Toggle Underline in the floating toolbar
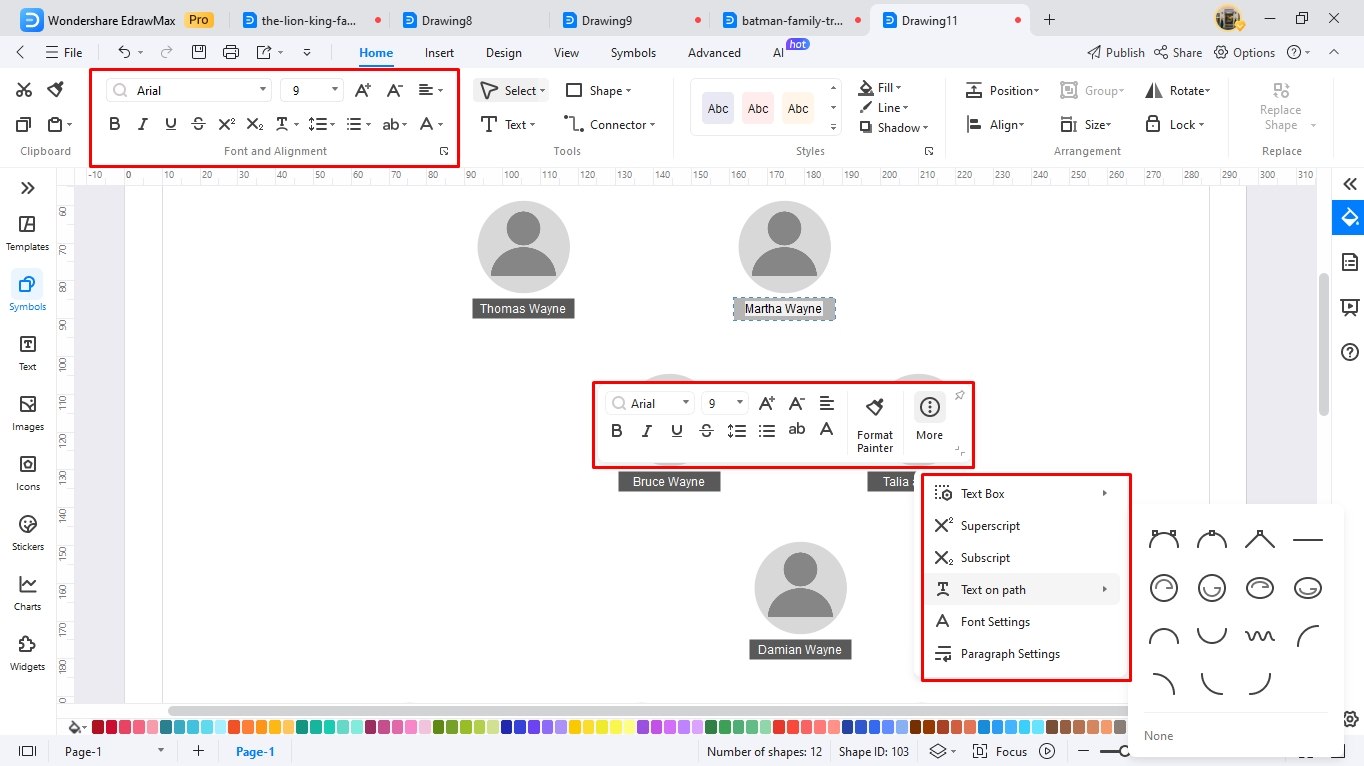Screen dimensions: 1364x766 click(x=676, y=431)
